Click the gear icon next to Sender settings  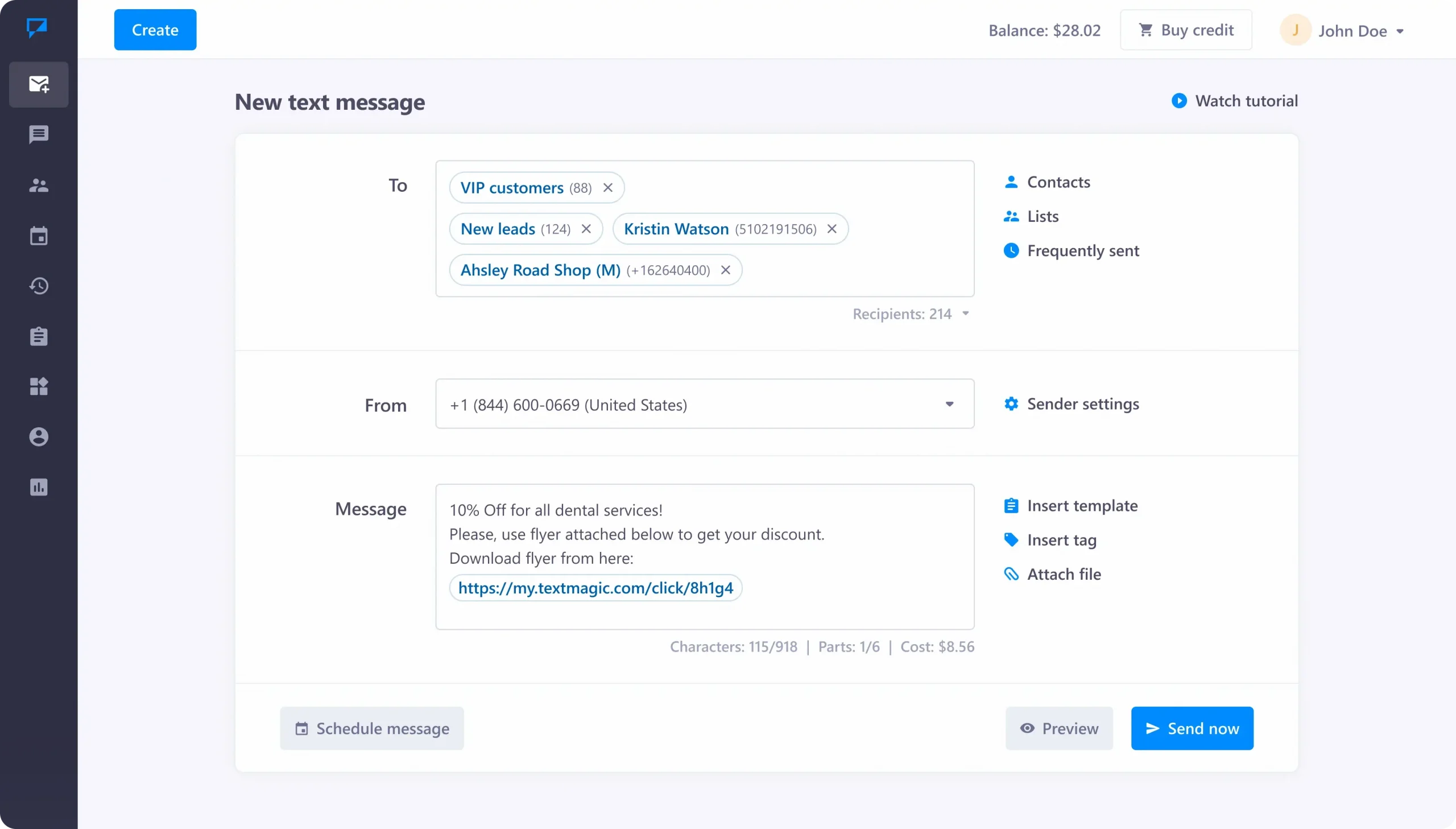[x=1011, y=403]
